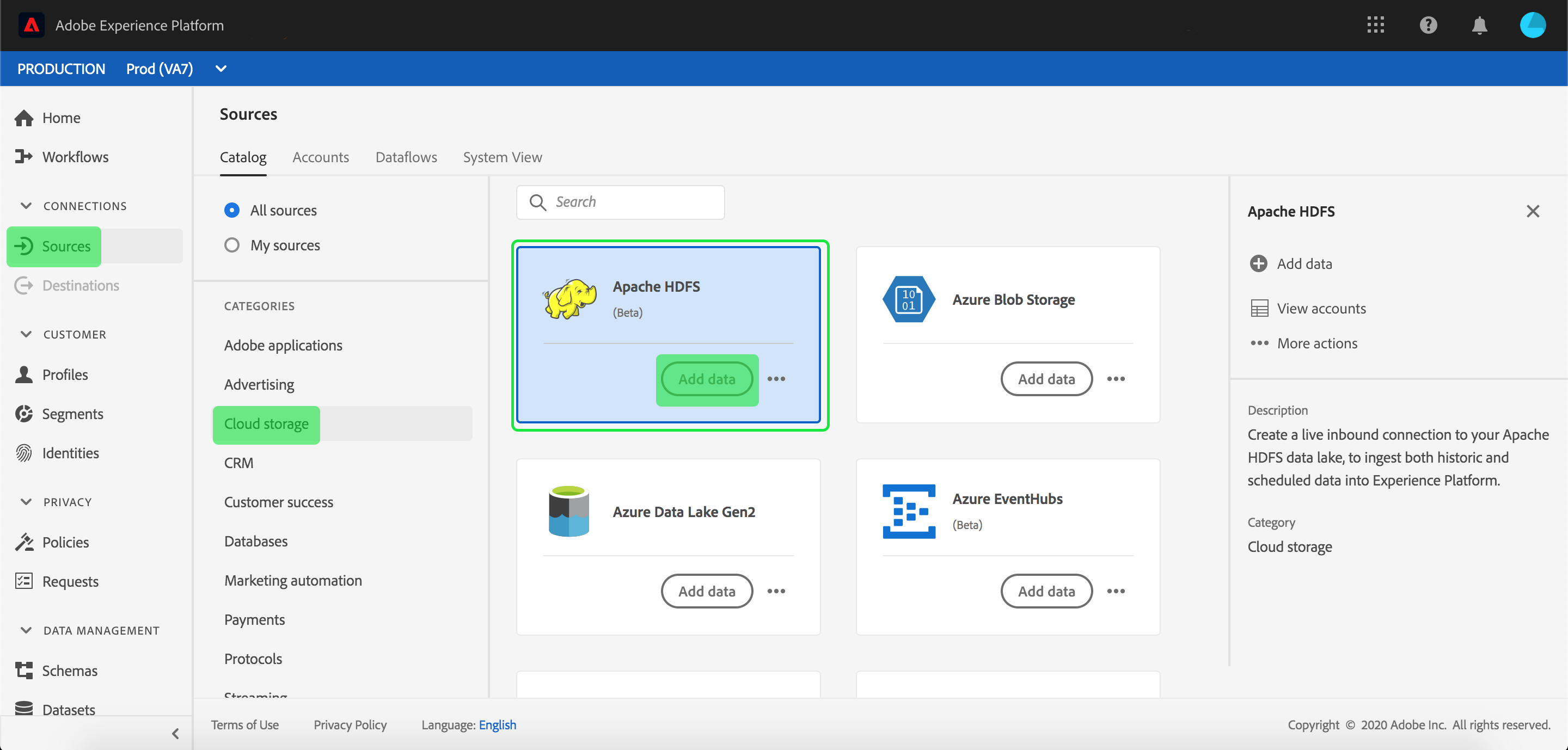Open the Segments sidebar item
The width and height of the screenshot is (1568, 750).
(x=72, y=414)
